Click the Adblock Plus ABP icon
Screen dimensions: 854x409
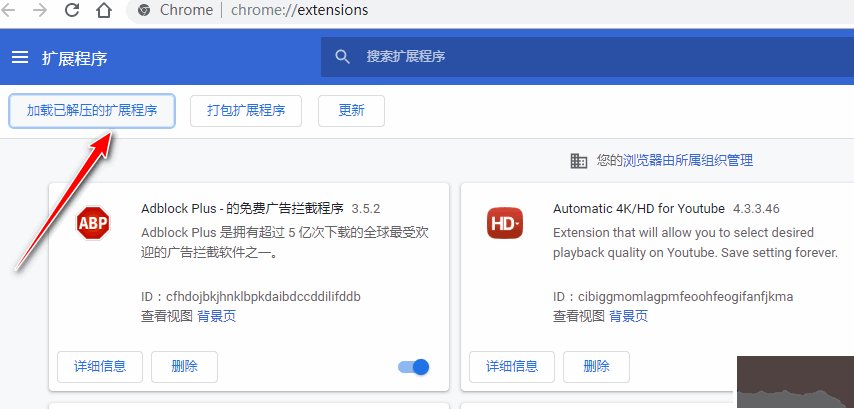(93, 223)
